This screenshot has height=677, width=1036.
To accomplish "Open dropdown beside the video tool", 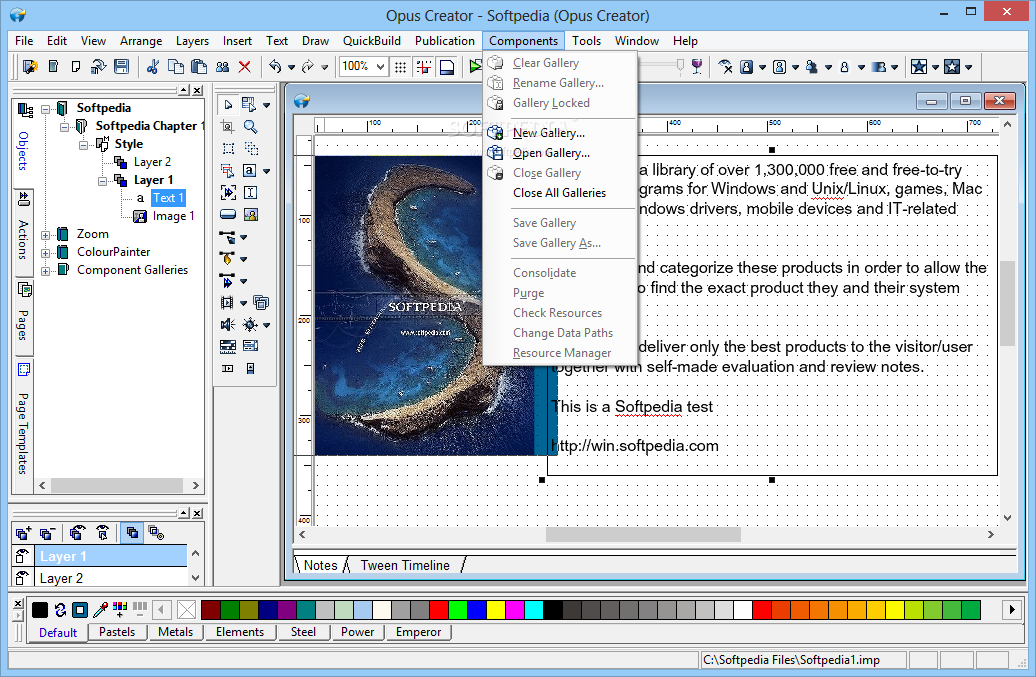I will pyautogui.click(x=243, y=303).
